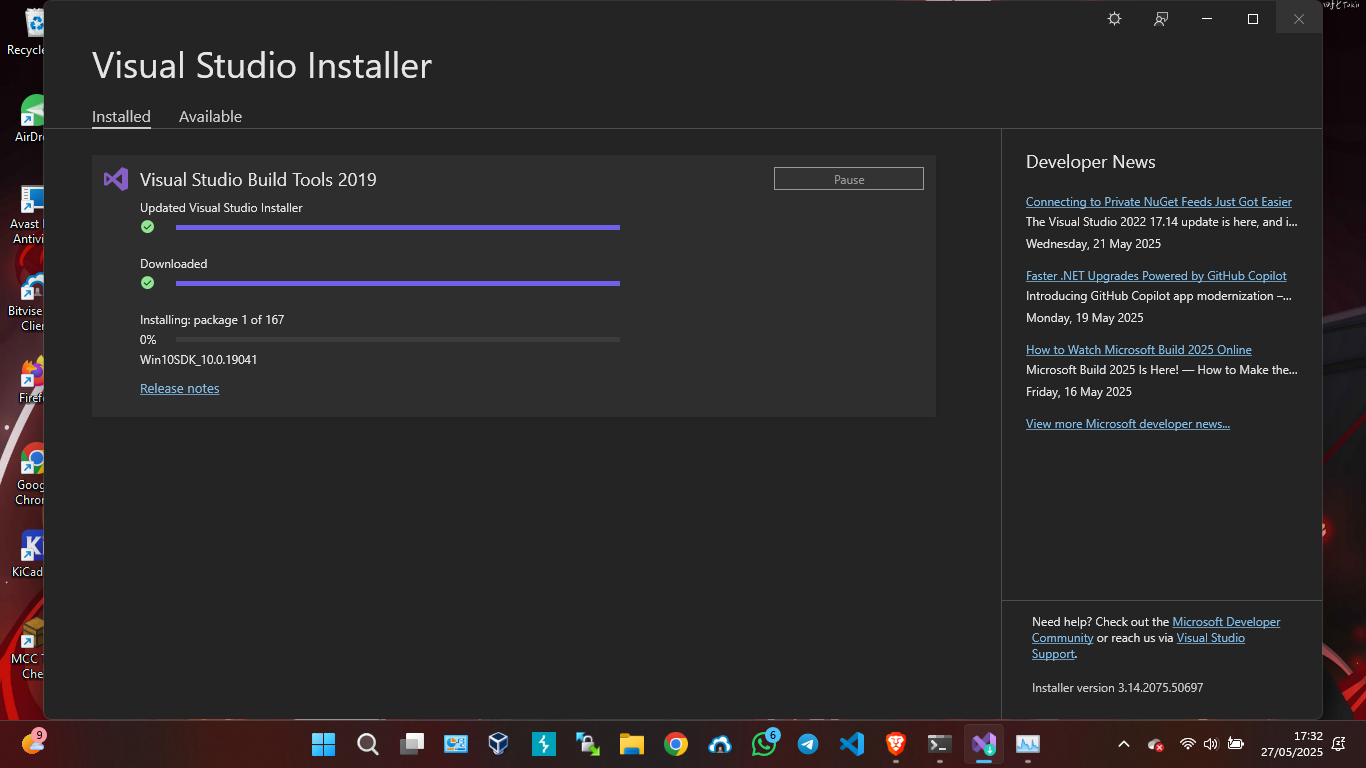Open 'Connecting to Private NuGet Feeds' article
The width and height of the screenshot is (1366, 768).
pyautogui.click(x=1159, y=202)
